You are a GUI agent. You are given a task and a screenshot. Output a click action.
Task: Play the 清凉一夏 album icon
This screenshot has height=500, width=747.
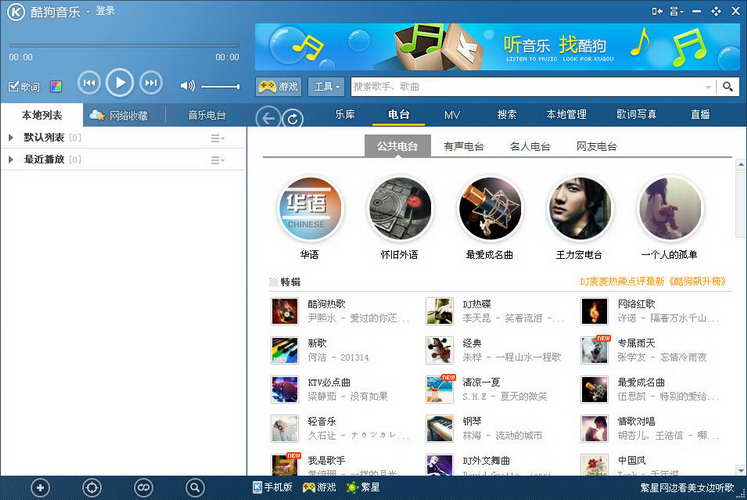point(439,389)
